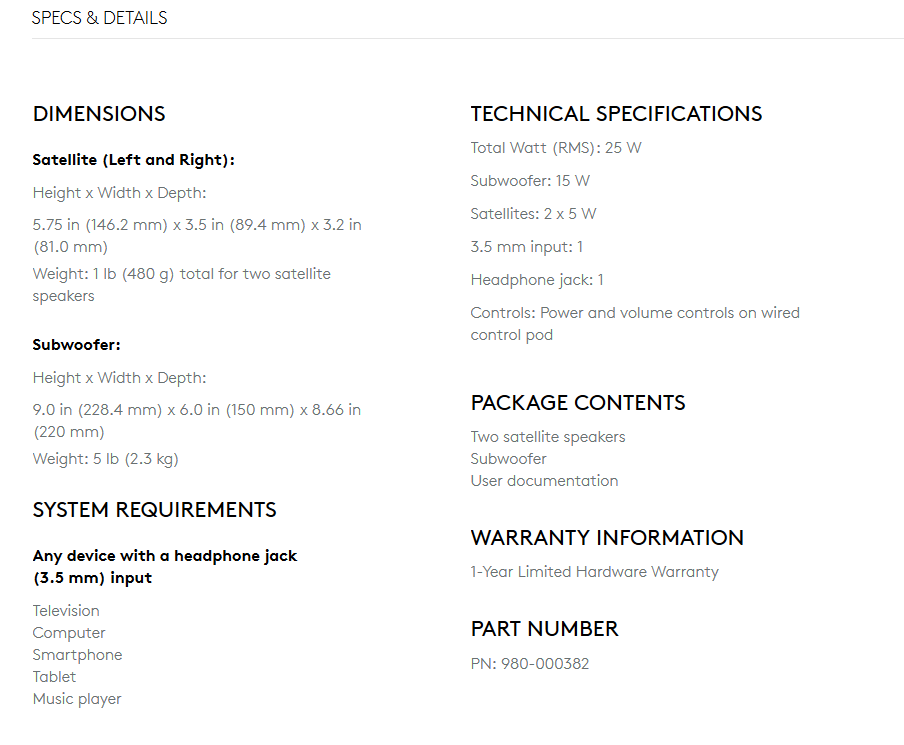
Task: Click the Two satellite speakers item
Action: pyautogui.click(x=548, y=437)
